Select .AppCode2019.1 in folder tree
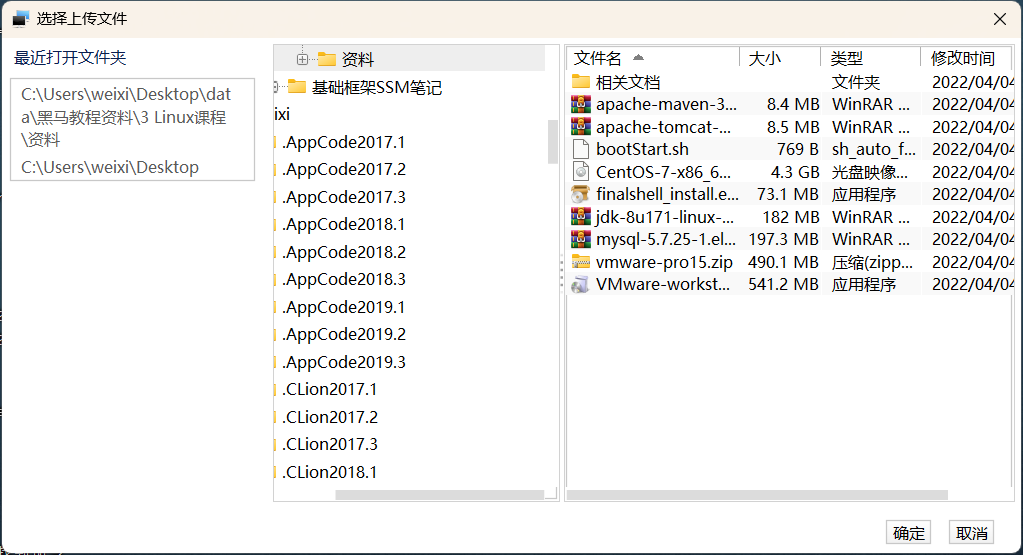 point(344,307)
